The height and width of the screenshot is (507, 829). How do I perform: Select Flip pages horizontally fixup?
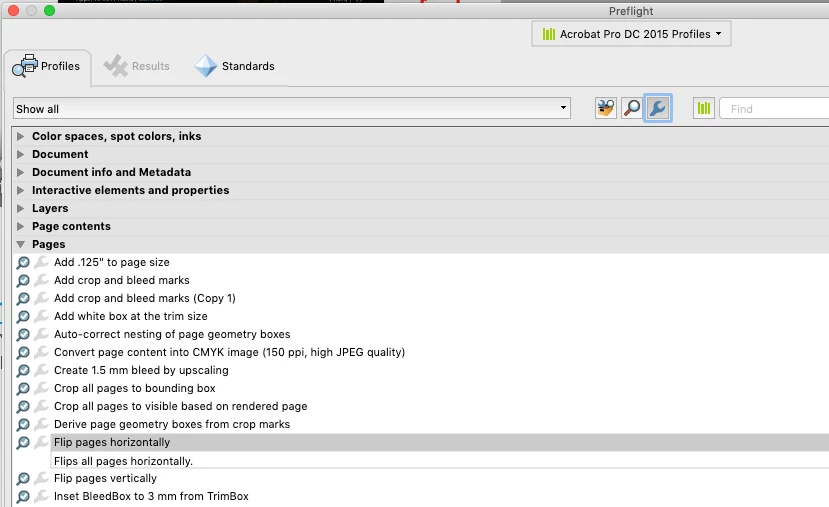[112, 442]
